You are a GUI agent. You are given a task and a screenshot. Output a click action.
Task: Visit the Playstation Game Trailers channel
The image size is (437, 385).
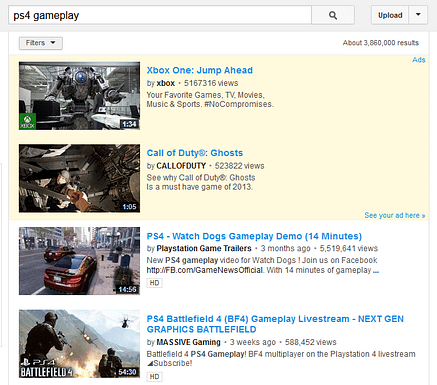204,249
